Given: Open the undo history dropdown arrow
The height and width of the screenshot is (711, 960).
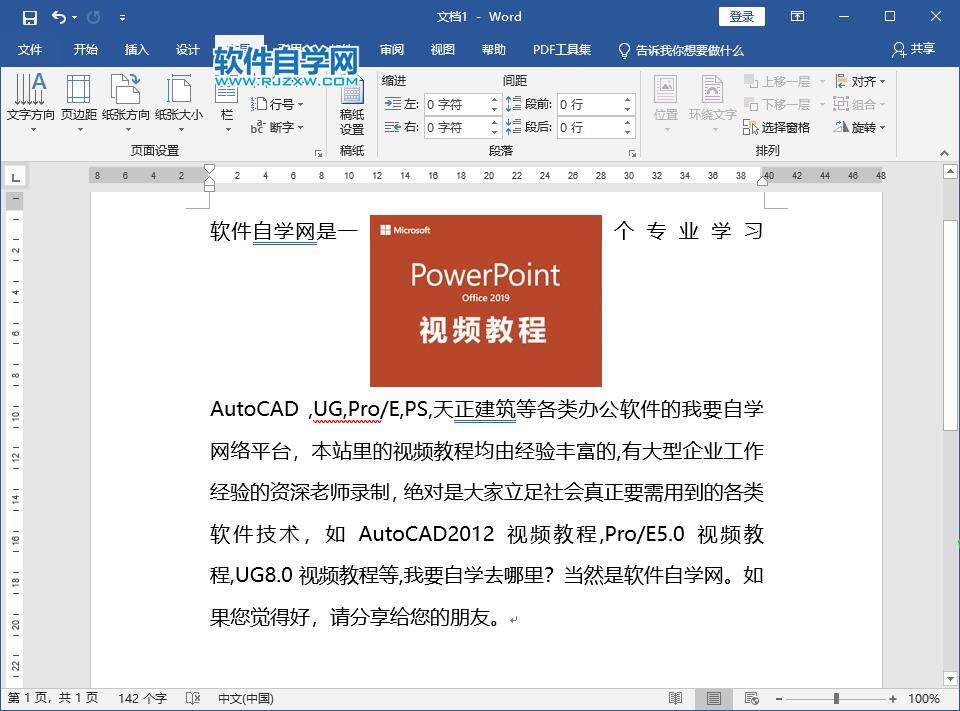Looking at the screenshot, I should [75, 18].
